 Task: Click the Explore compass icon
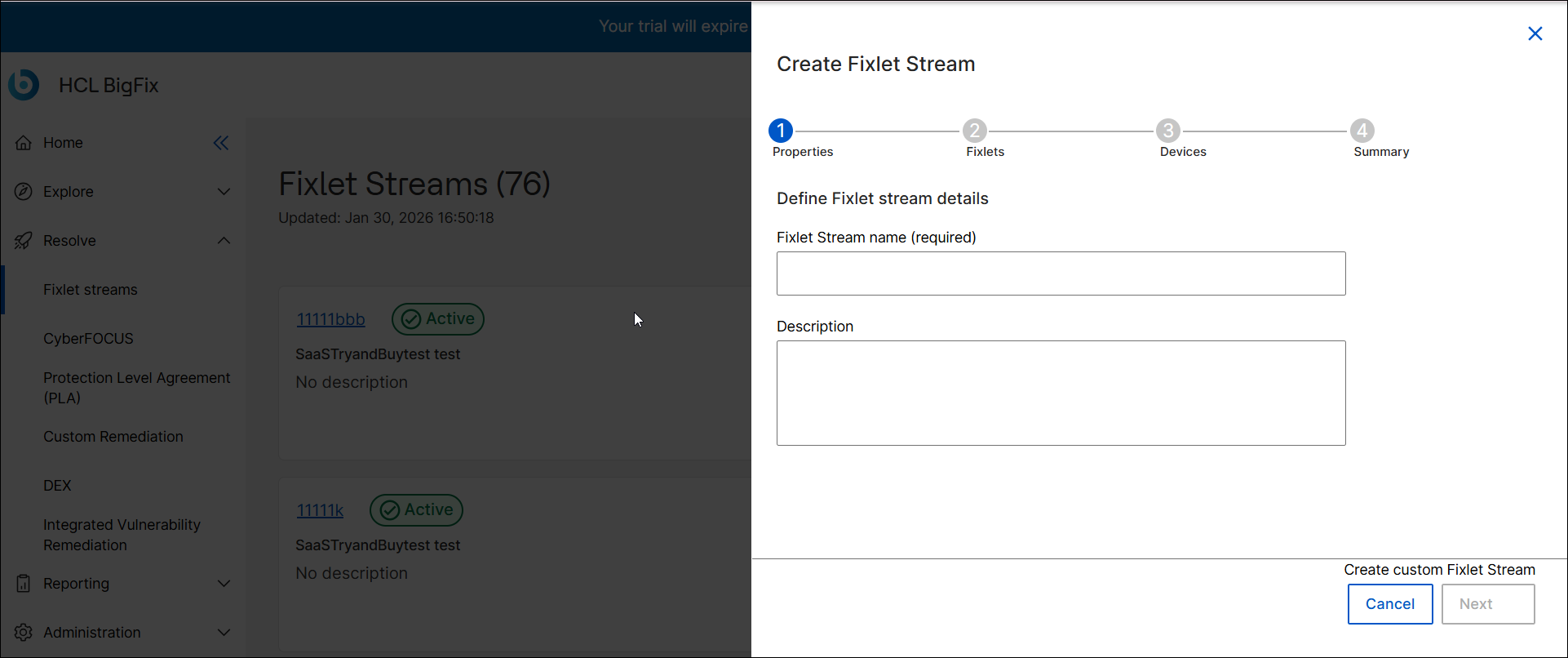pos(24,192)
